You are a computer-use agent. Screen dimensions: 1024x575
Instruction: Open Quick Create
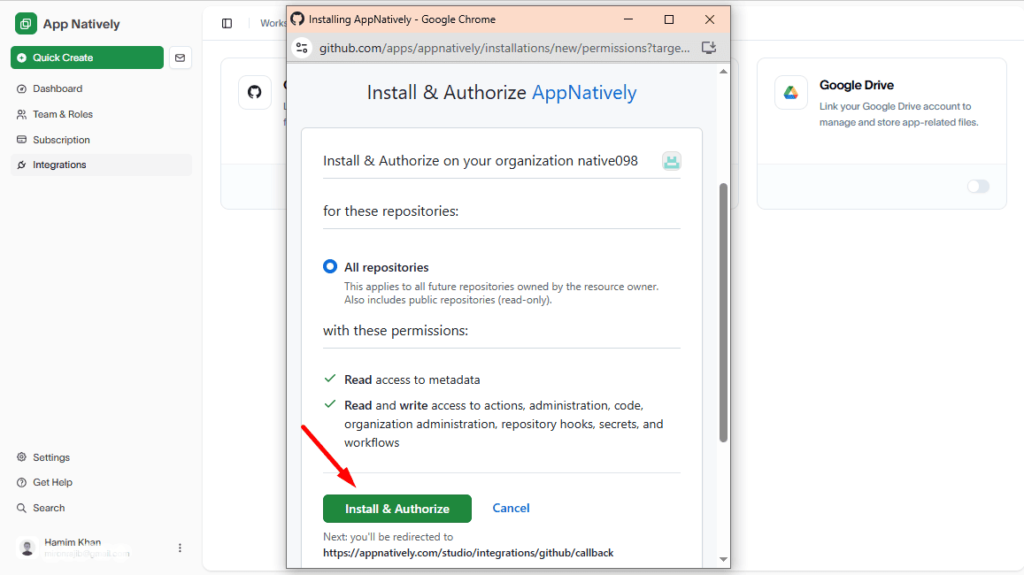[87, 58]
